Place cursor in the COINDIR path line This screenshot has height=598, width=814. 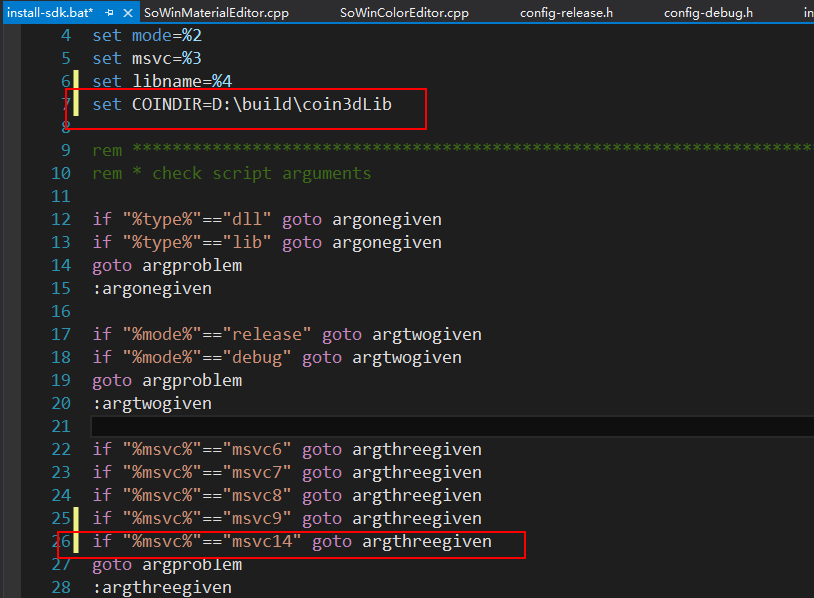pos(260,105)
